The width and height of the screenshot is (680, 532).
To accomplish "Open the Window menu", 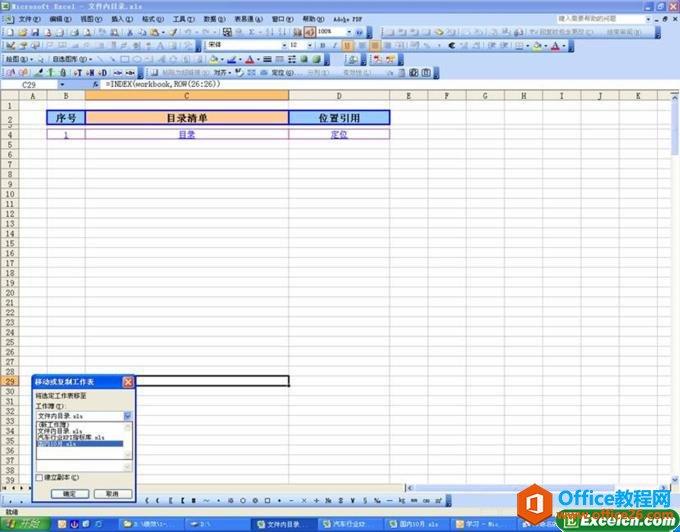I will [x=282, y=19].
